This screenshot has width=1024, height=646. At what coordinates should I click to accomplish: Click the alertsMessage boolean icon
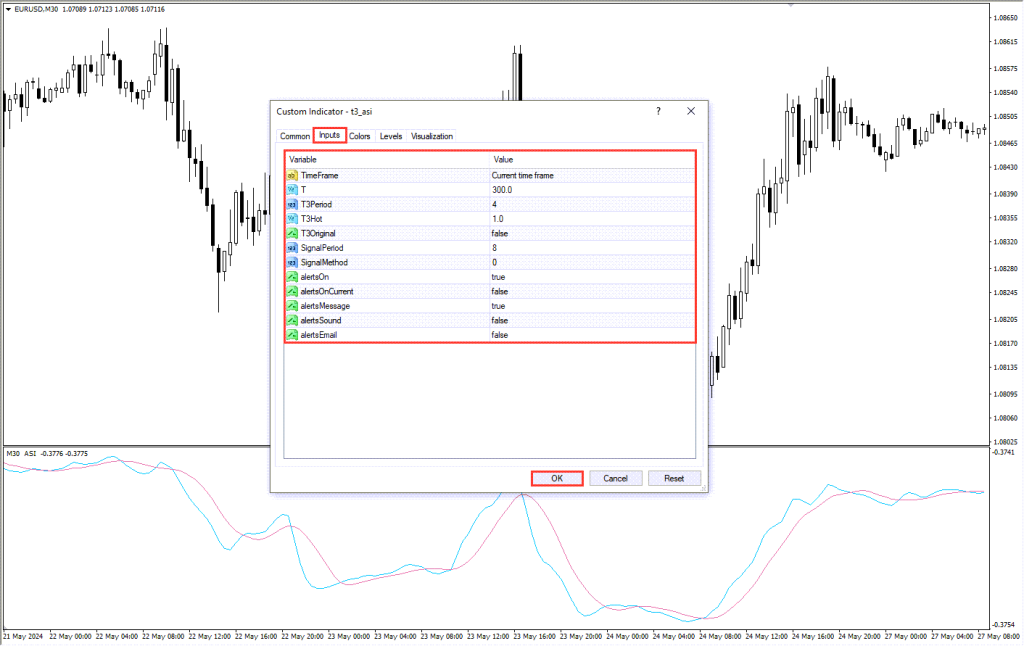[292, 306]
